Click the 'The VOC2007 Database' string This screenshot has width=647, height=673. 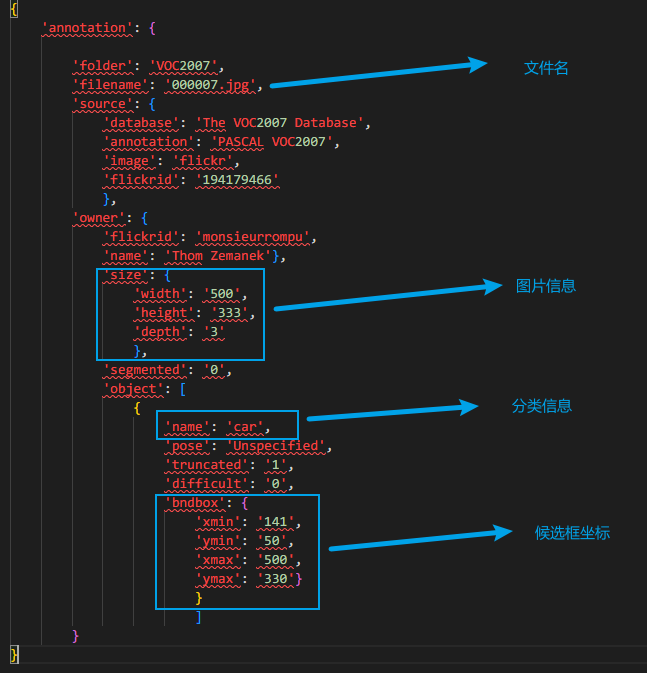point(283,123)
